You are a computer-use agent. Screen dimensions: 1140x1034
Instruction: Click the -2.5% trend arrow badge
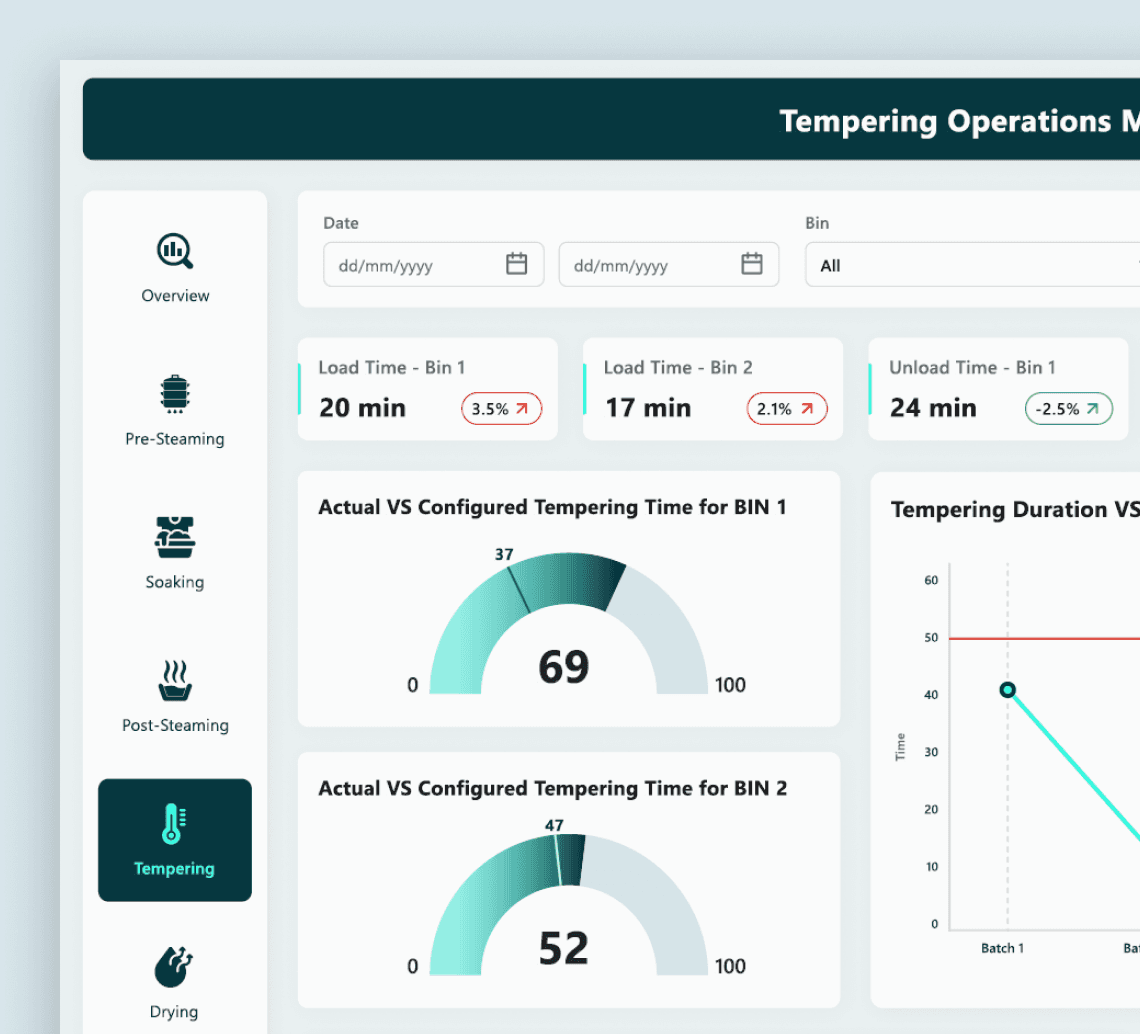(1069, 409)
